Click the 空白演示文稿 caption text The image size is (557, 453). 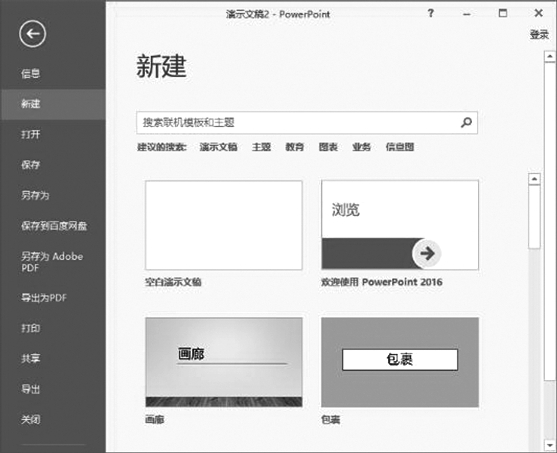(x=173, y=282)
